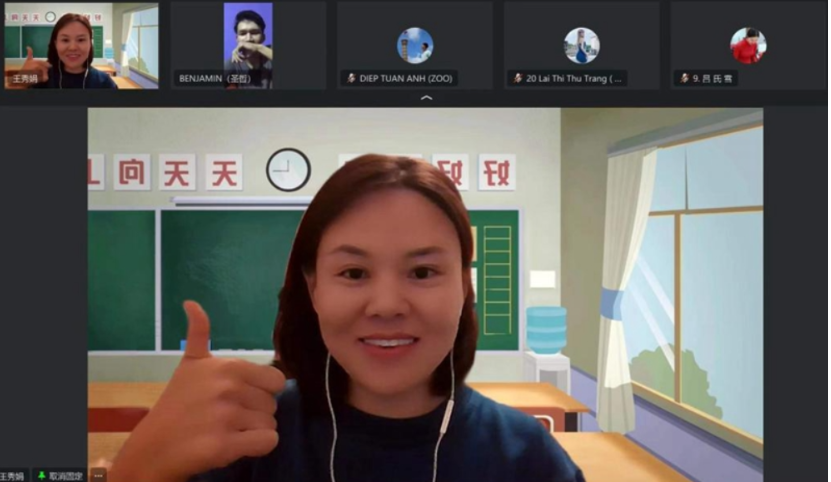Click the muted mic icon beside 20 Lai Thi Thu Trang
Image resolution: width=831 pixels, height=482 pixels.
(x=518, y=78)
